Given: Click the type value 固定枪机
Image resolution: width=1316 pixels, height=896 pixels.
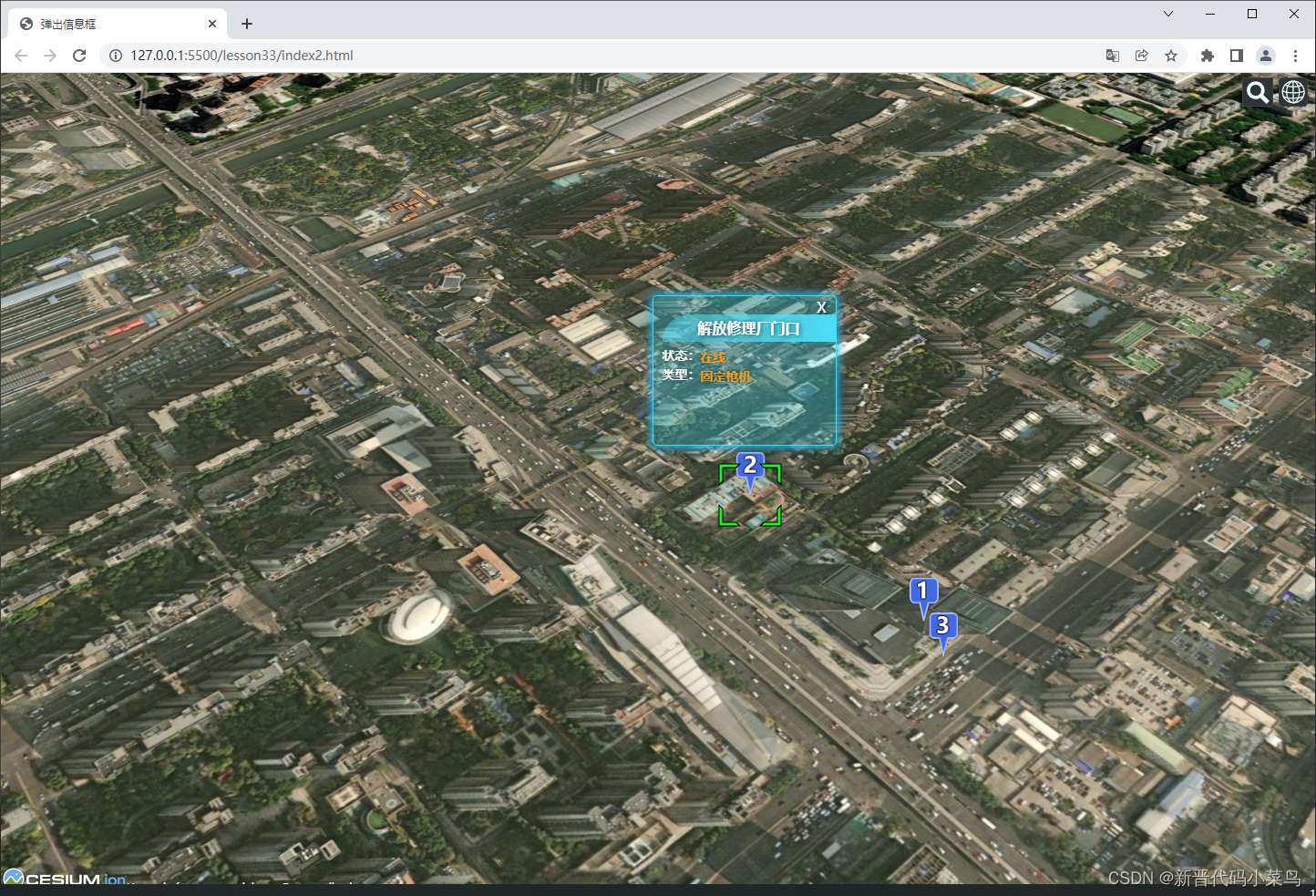Looking at the screenshot, I should [725, 376].
